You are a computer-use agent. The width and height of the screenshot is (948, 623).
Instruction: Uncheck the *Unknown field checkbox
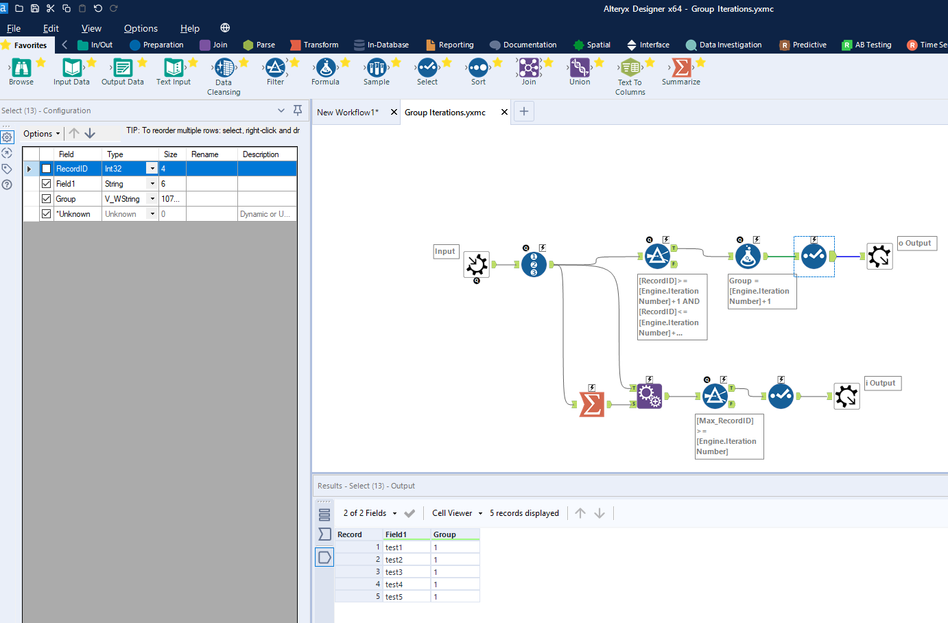click(46, 214)
